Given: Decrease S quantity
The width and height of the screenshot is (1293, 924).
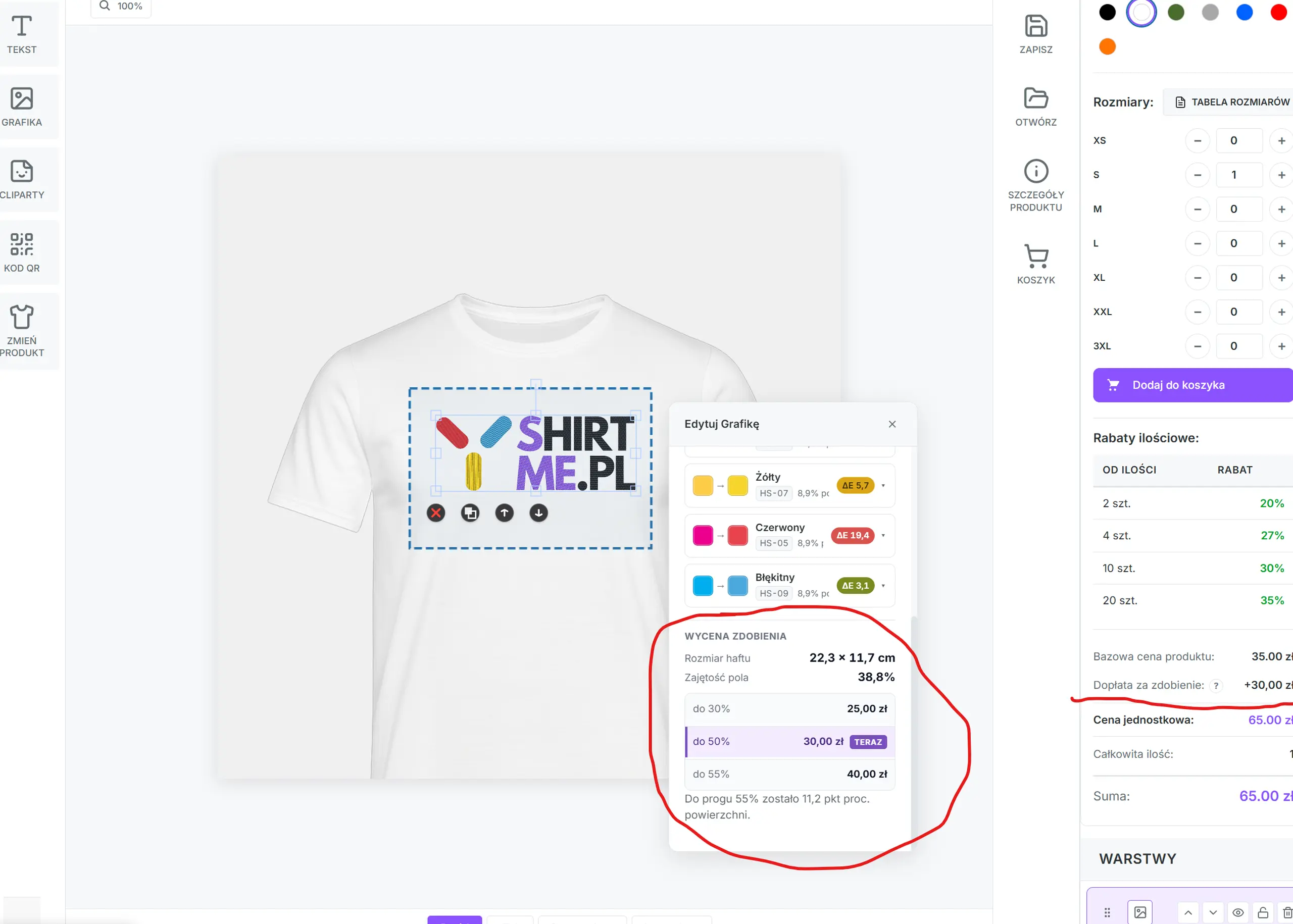Looking at the screenshot, I should tap(1198, 175).
